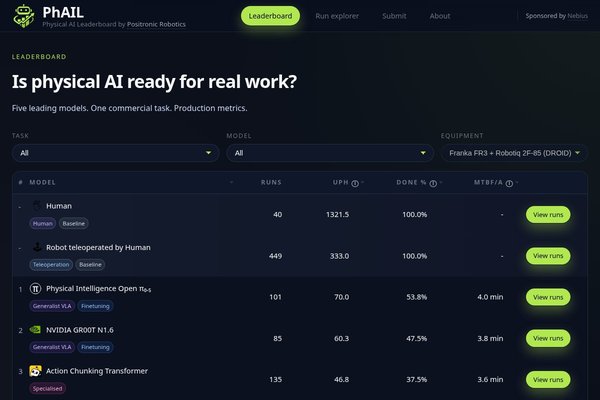This screenshot has width=600, height=400.
Task: Click the Physical Intelligence pi logo icon
Action: [x=36, y=288]
